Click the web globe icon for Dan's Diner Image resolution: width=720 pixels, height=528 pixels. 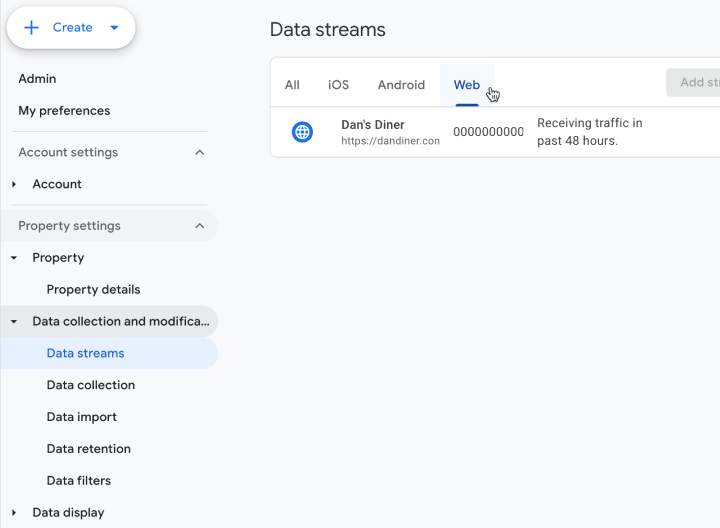(302, 132)
